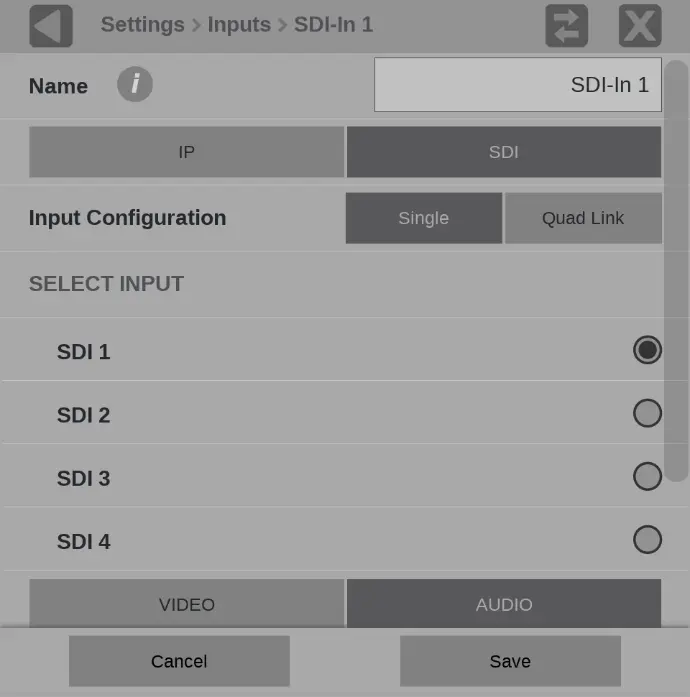Viewport: 690px width, 697px height.
Task: Choose the SDI 2 radio button
Action: coord(647,413)
